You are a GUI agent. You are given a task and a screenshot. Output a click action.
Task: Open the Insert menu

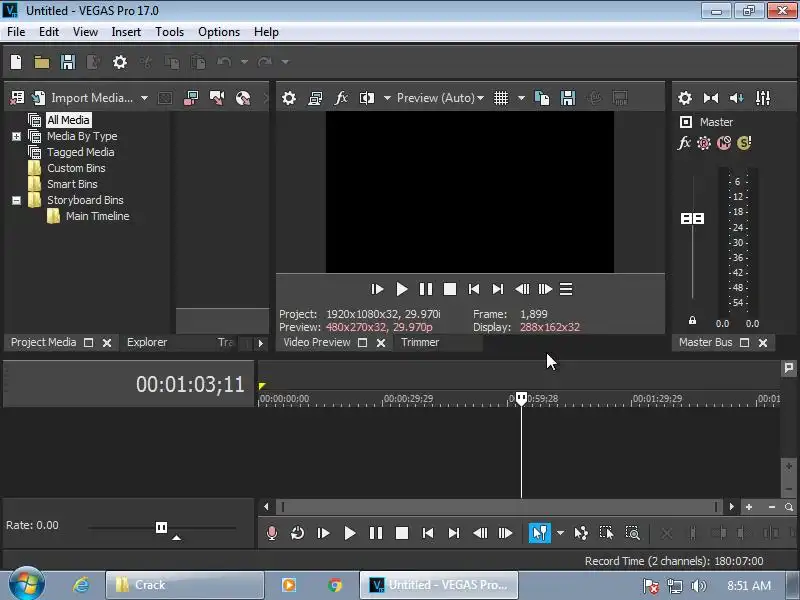coord(126,32)
